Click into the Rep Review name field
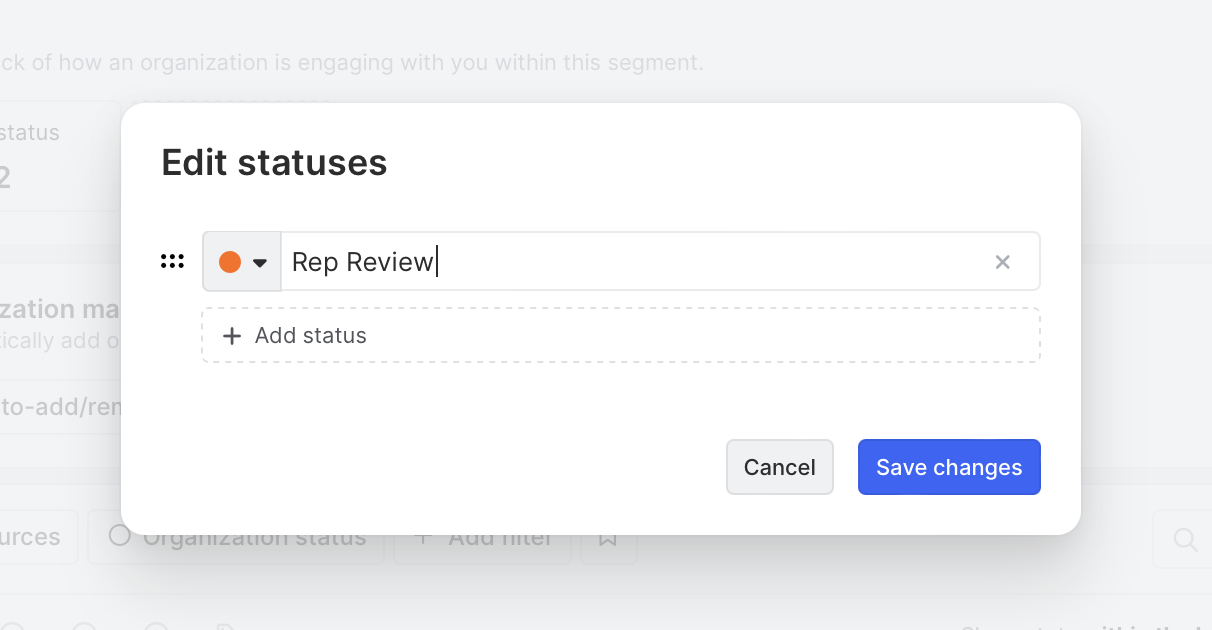Viewport: 1212px width, 630px height. click(x=630, y=262)
